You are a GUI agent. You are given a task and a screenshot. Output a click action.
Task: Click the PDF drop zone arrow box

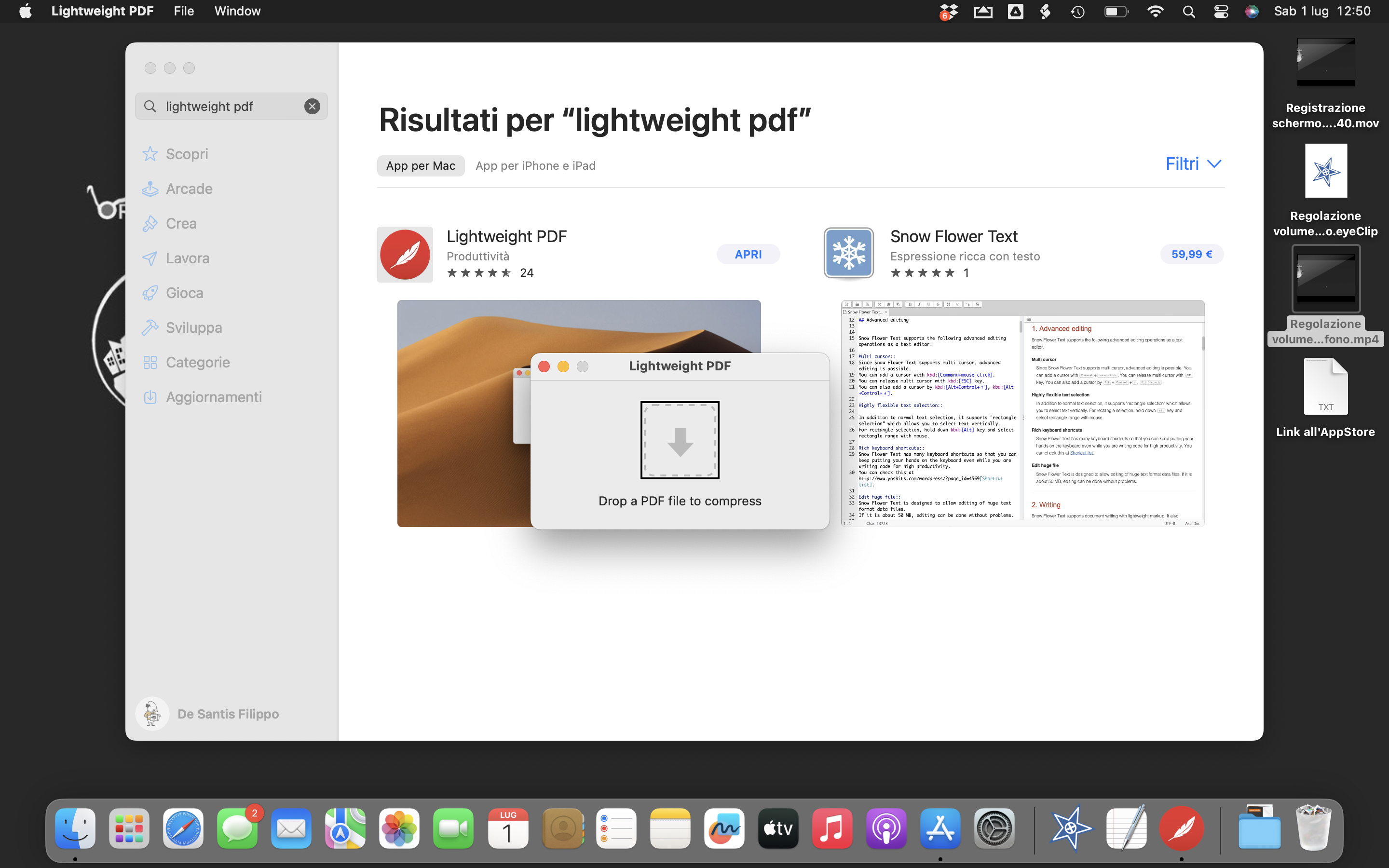(680, 440)
